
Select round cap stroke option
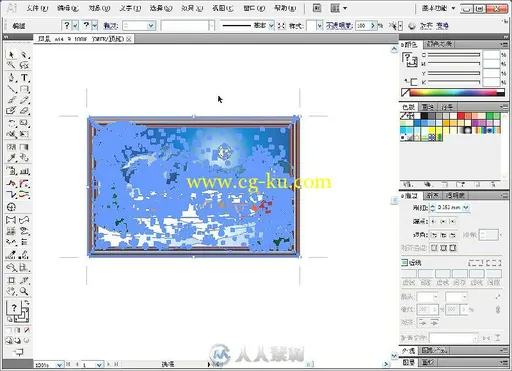pos(443,221)
